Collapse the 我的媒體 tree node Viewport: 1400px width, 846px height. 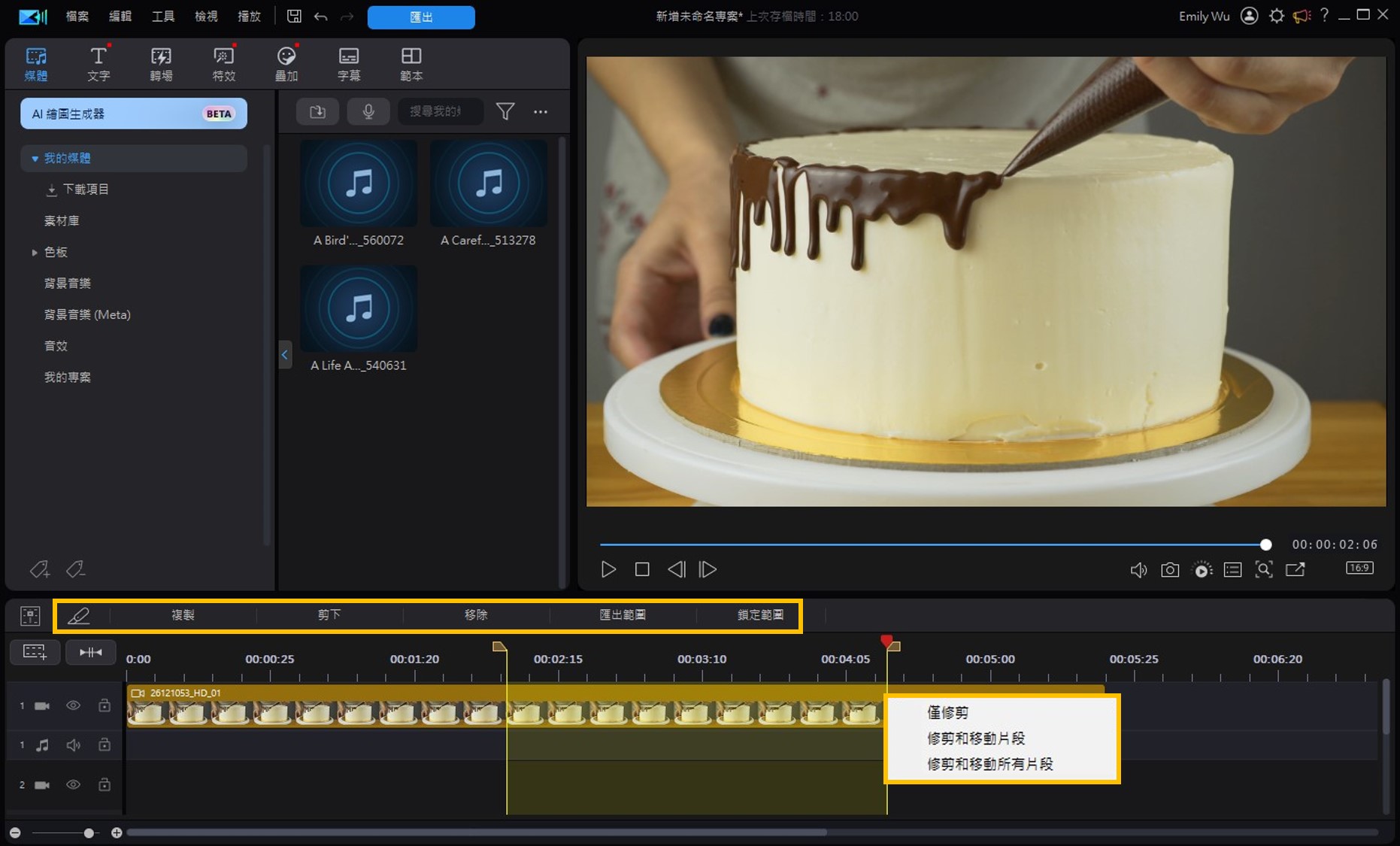pyautogui.click(x=35, y=159)
